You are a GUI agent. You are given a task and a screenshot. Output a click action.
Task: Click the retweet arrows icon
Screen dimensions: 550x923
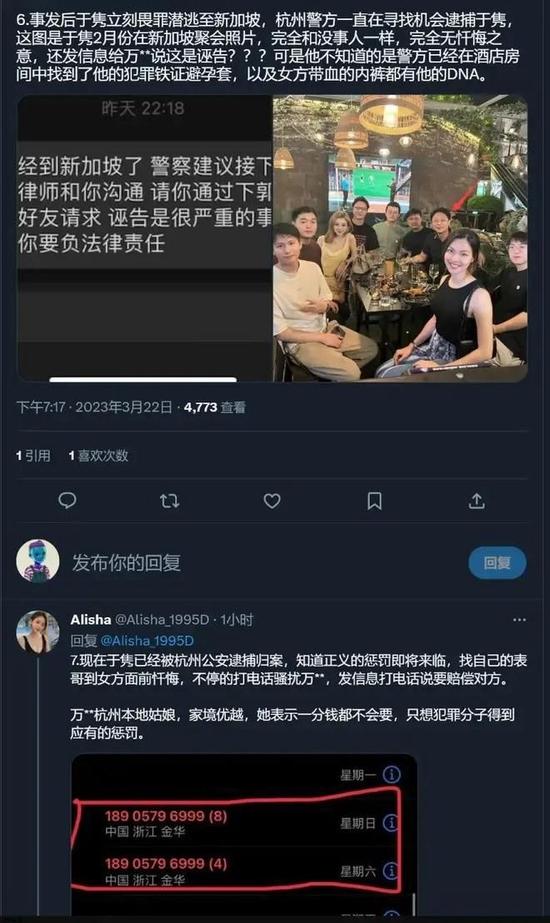click(x=170, y=501)
